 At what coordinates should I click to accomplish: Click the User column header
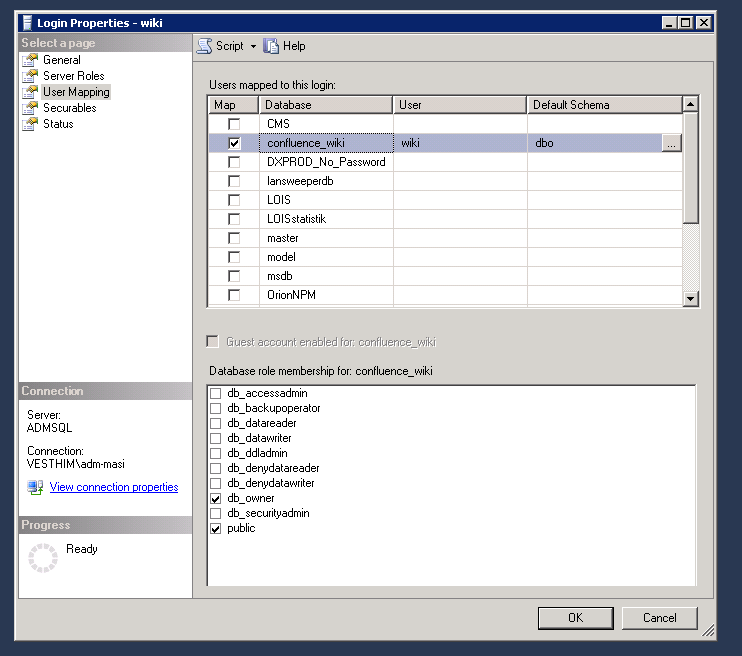[459, 105]
